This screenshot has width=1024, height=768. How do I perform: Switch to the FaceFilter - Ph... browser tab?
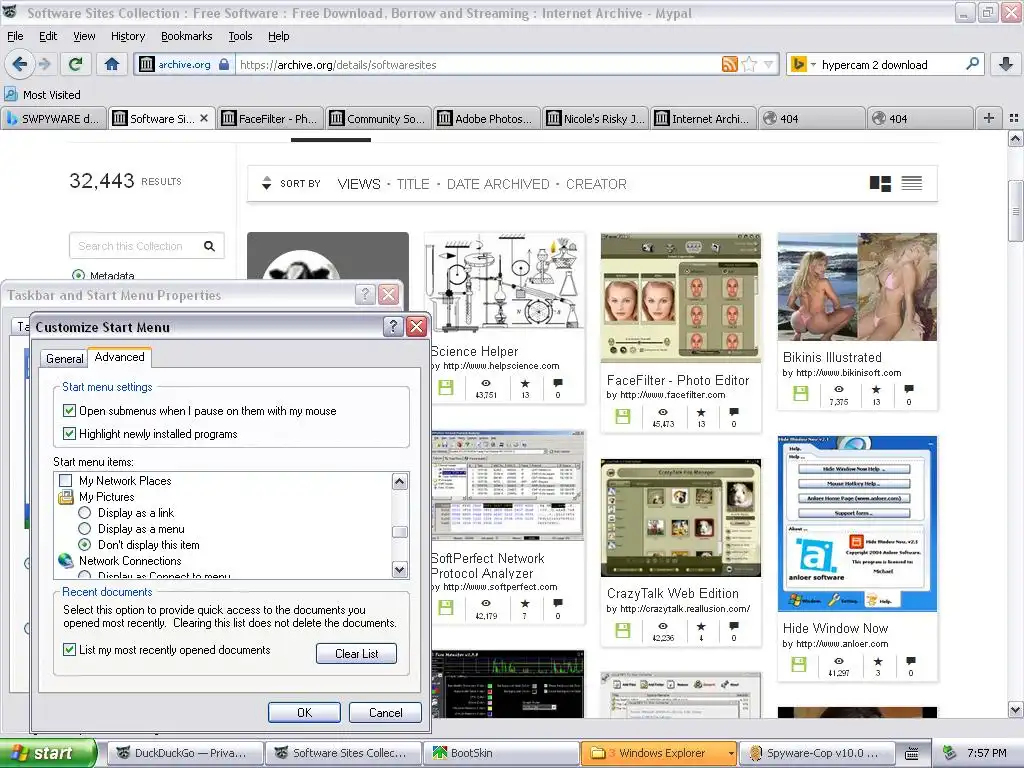(270, 118)
